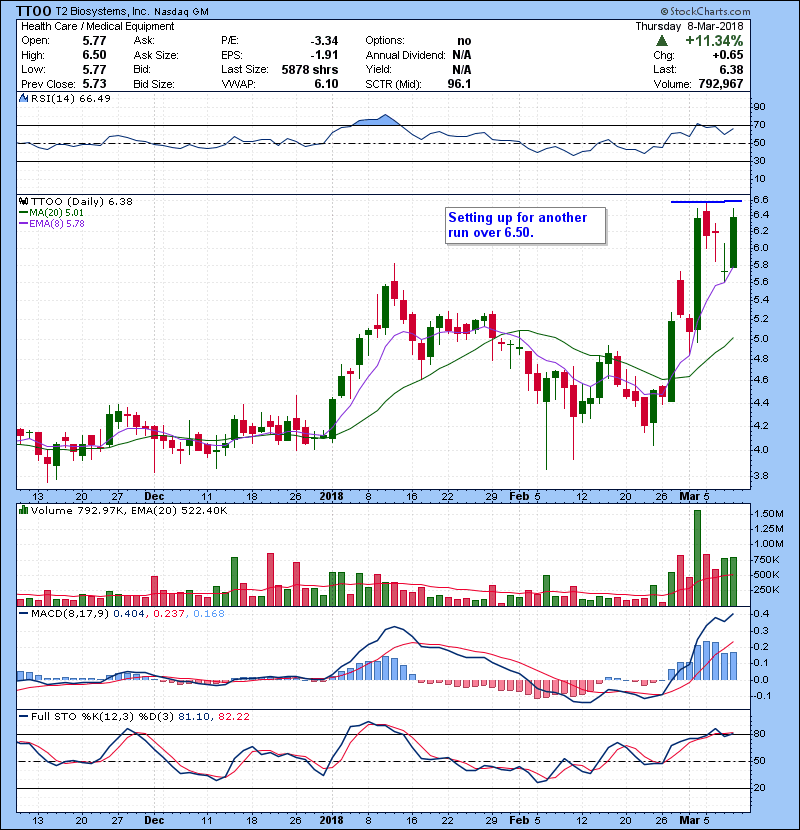This screenshot has width=800, height=830.
Task: Click the 1.50M volume axis label
Action: (769, 514)
